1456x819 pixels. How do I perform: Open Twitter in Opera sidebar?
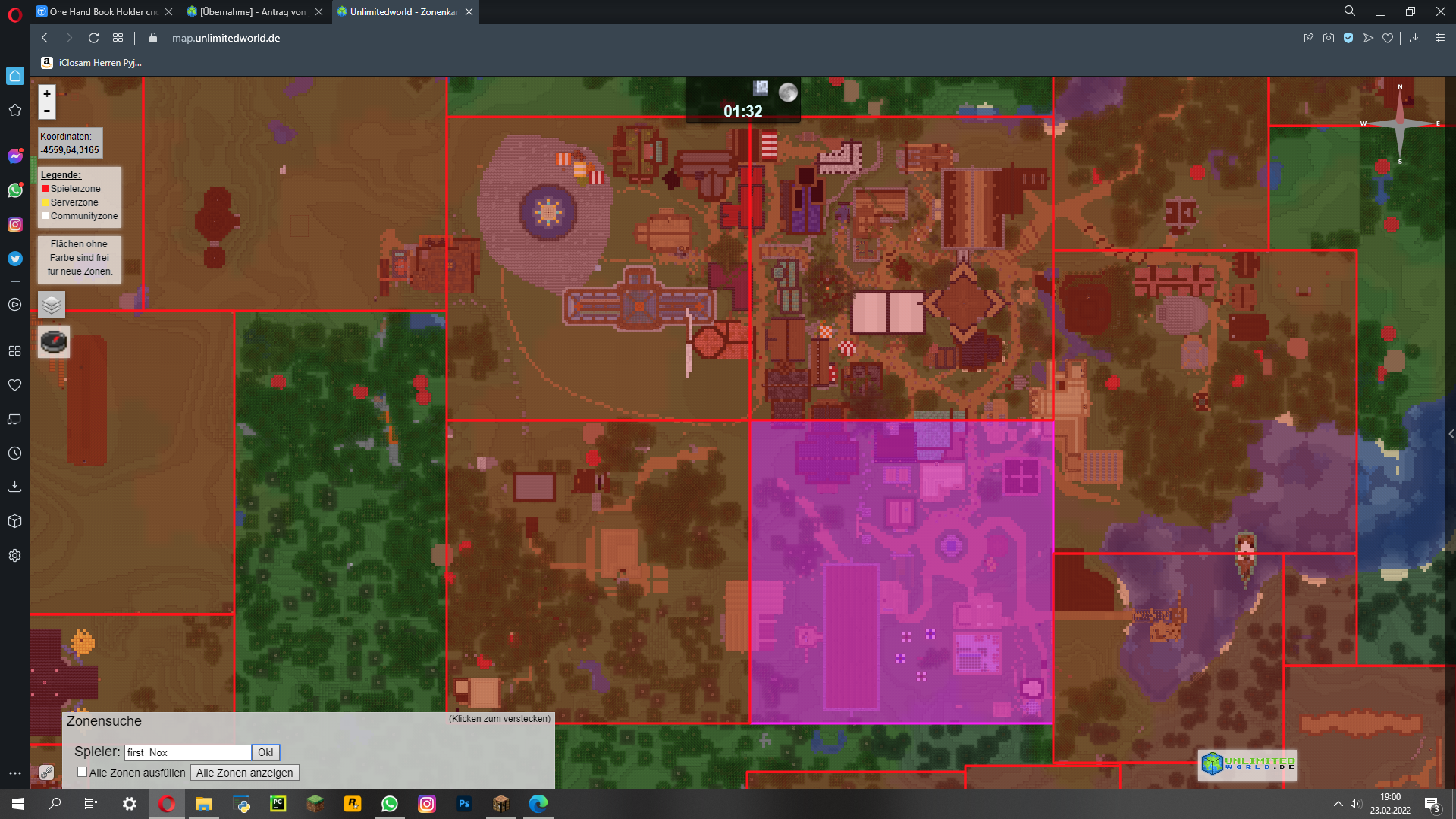tap(15, 259)
